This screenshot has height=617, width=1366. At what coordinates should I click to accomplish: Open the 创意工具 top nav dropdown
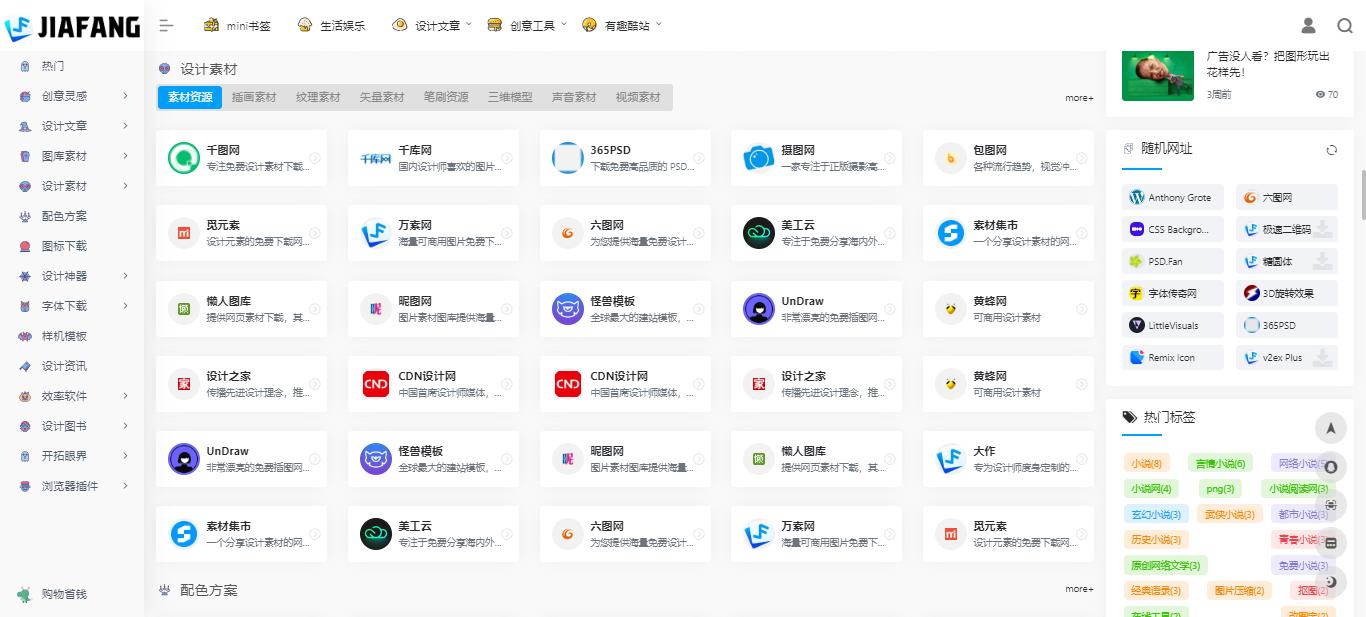[x=527, y=26]
